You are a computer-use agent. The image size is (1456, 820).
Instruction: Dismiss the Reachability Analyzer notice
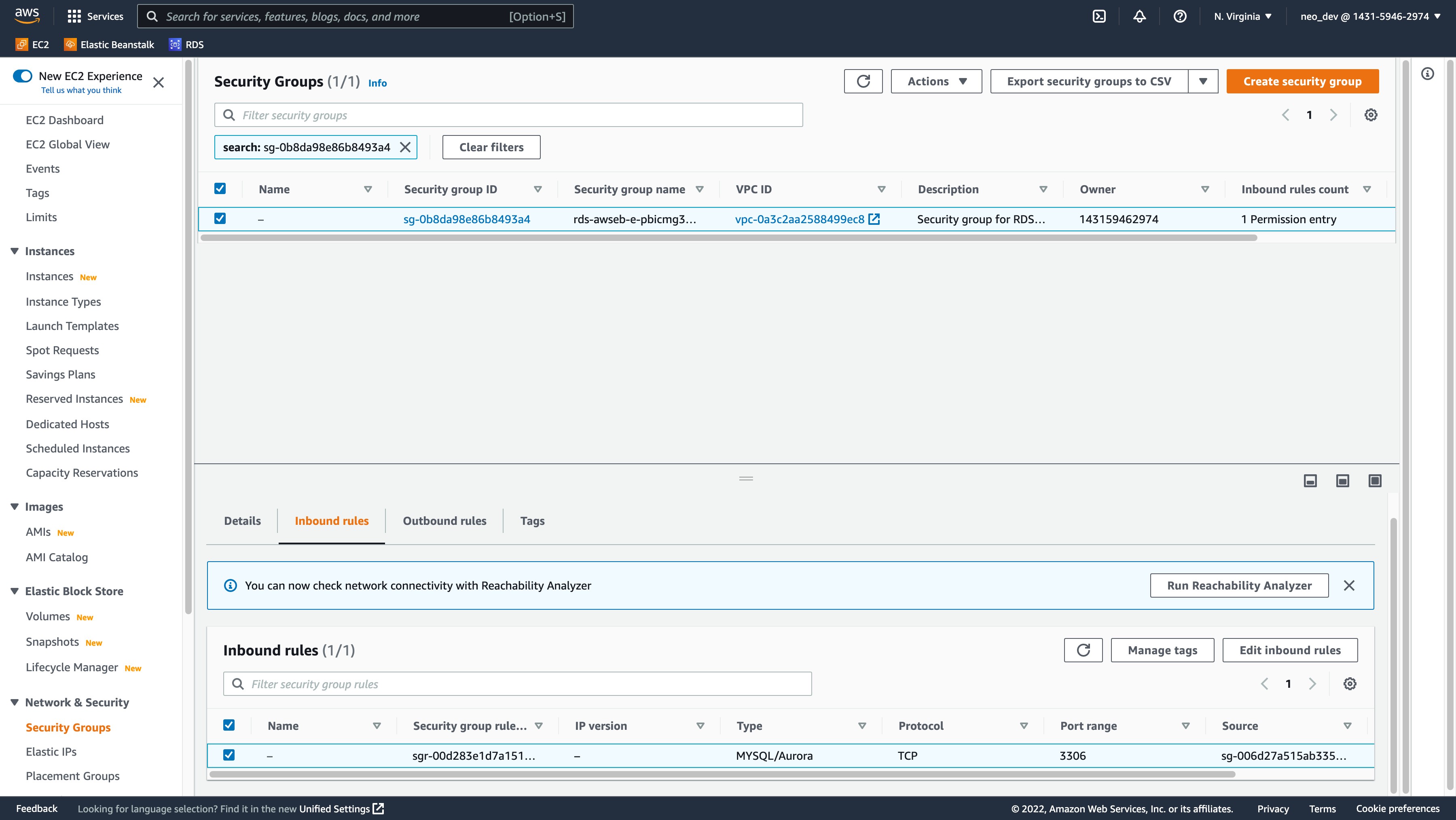[x=1349, y=585]
